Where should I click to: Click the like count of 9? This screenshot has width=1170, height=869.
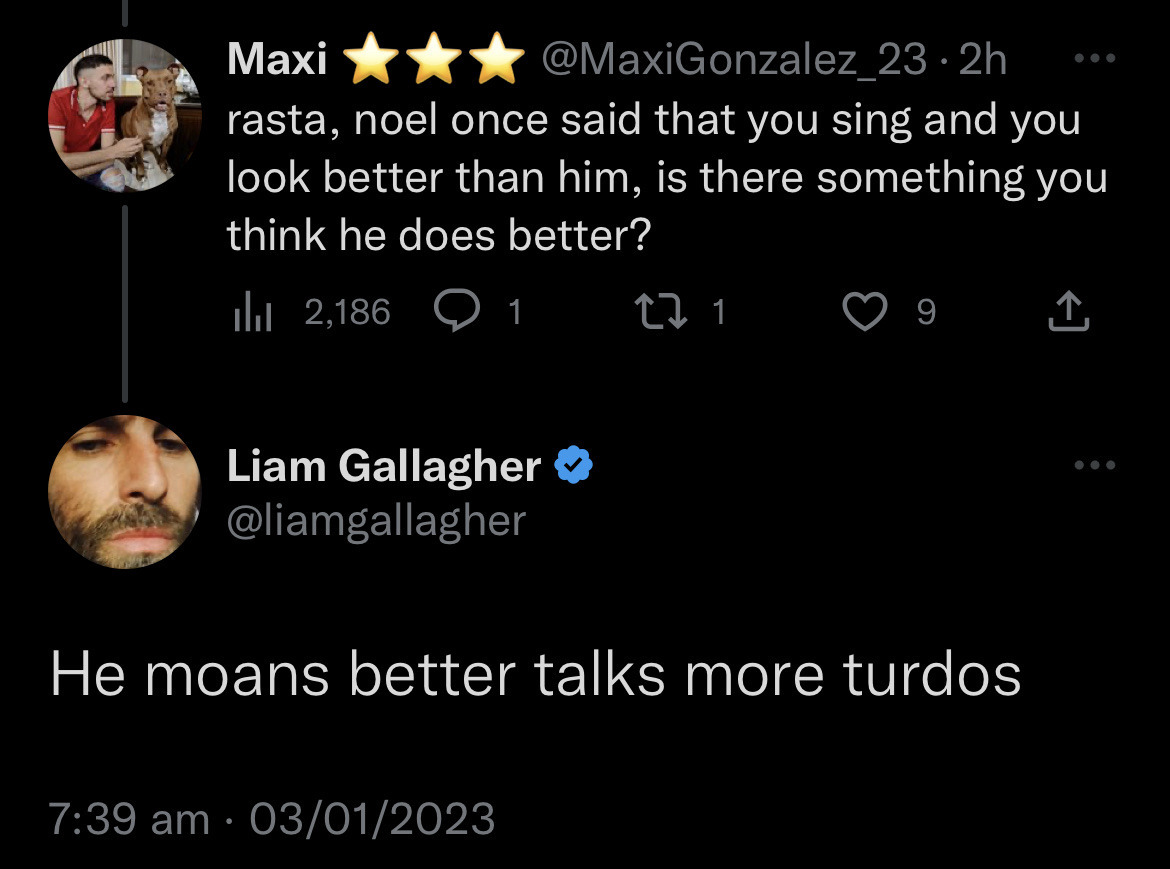point(926,312)
